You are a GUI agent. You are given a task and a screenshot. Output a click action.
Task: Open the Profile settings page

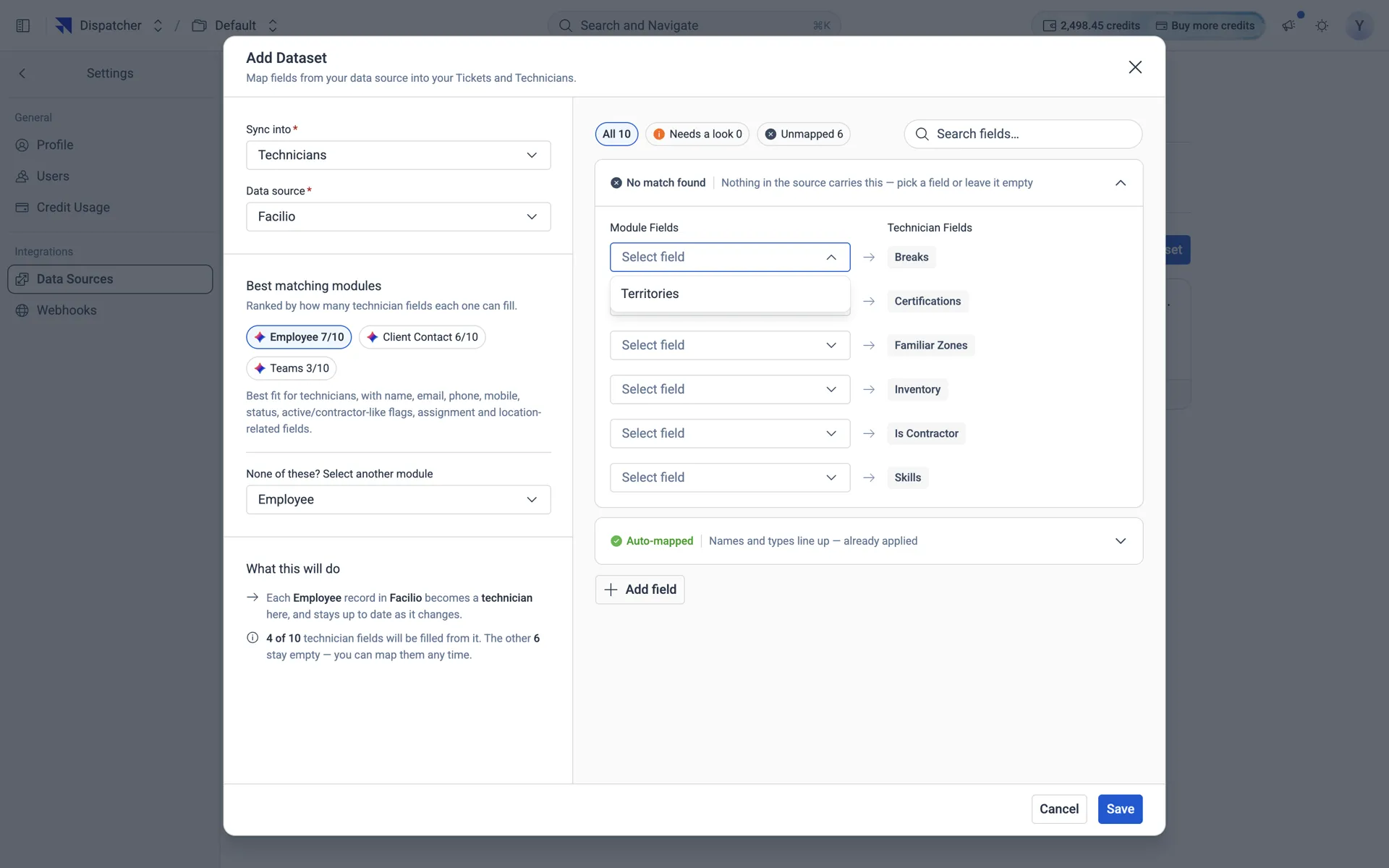pos(110,145)
